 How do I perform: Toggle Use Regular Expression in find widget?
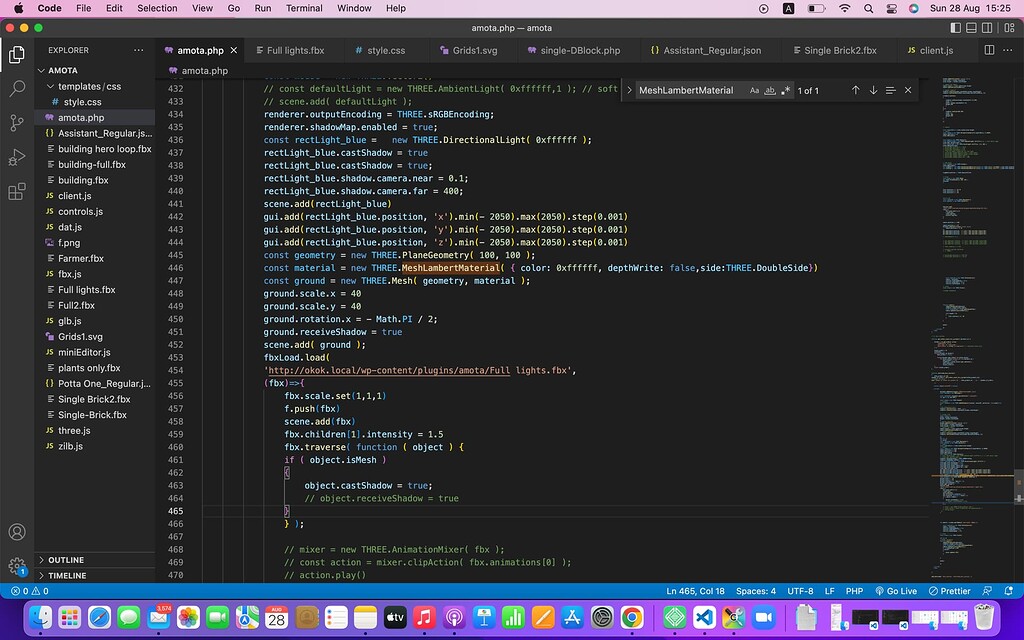(x=785, y=90)
